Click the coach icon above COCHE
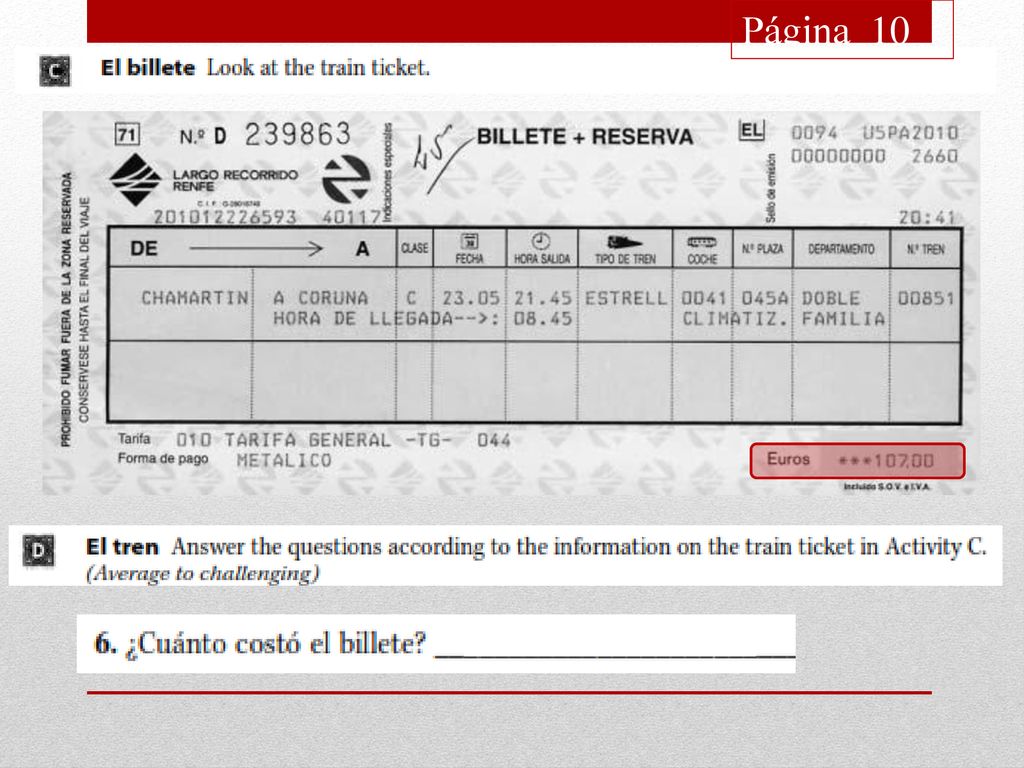Viewport: 1024px width, 768px height. 702,242
